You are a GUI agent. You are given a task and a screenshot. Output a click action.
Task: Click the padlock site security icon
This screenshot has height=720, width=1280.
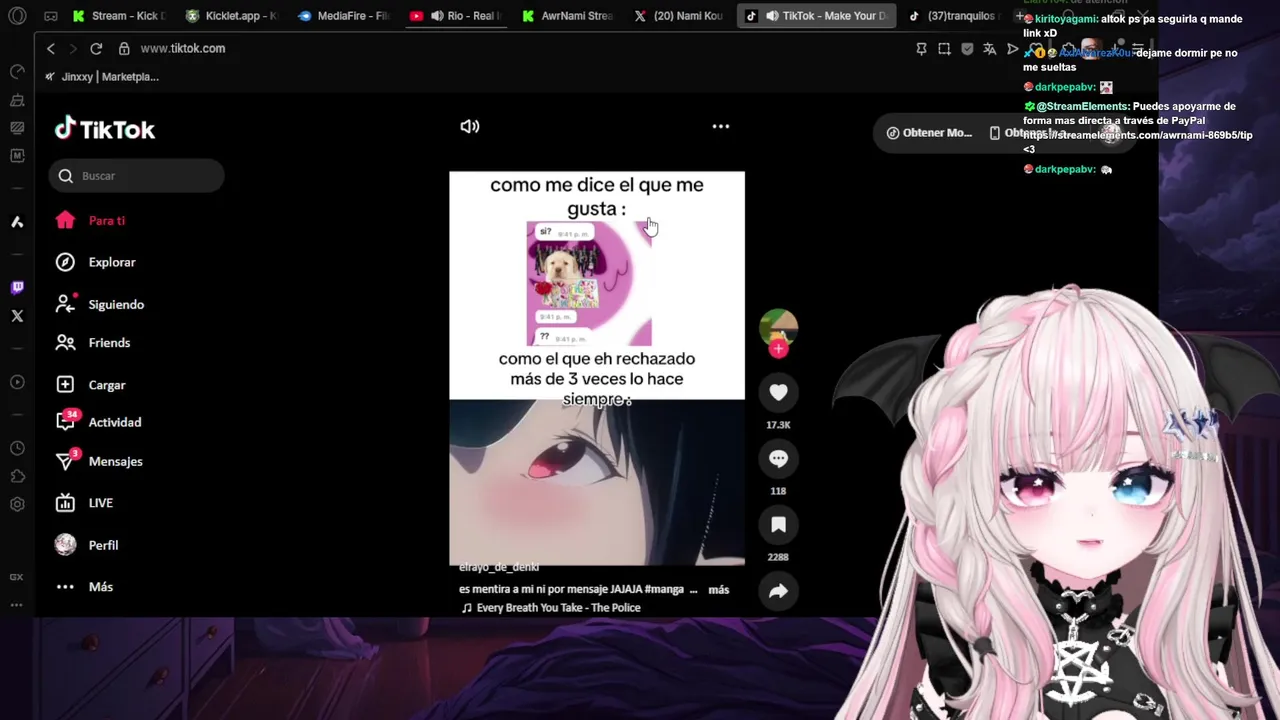(124, 48)
